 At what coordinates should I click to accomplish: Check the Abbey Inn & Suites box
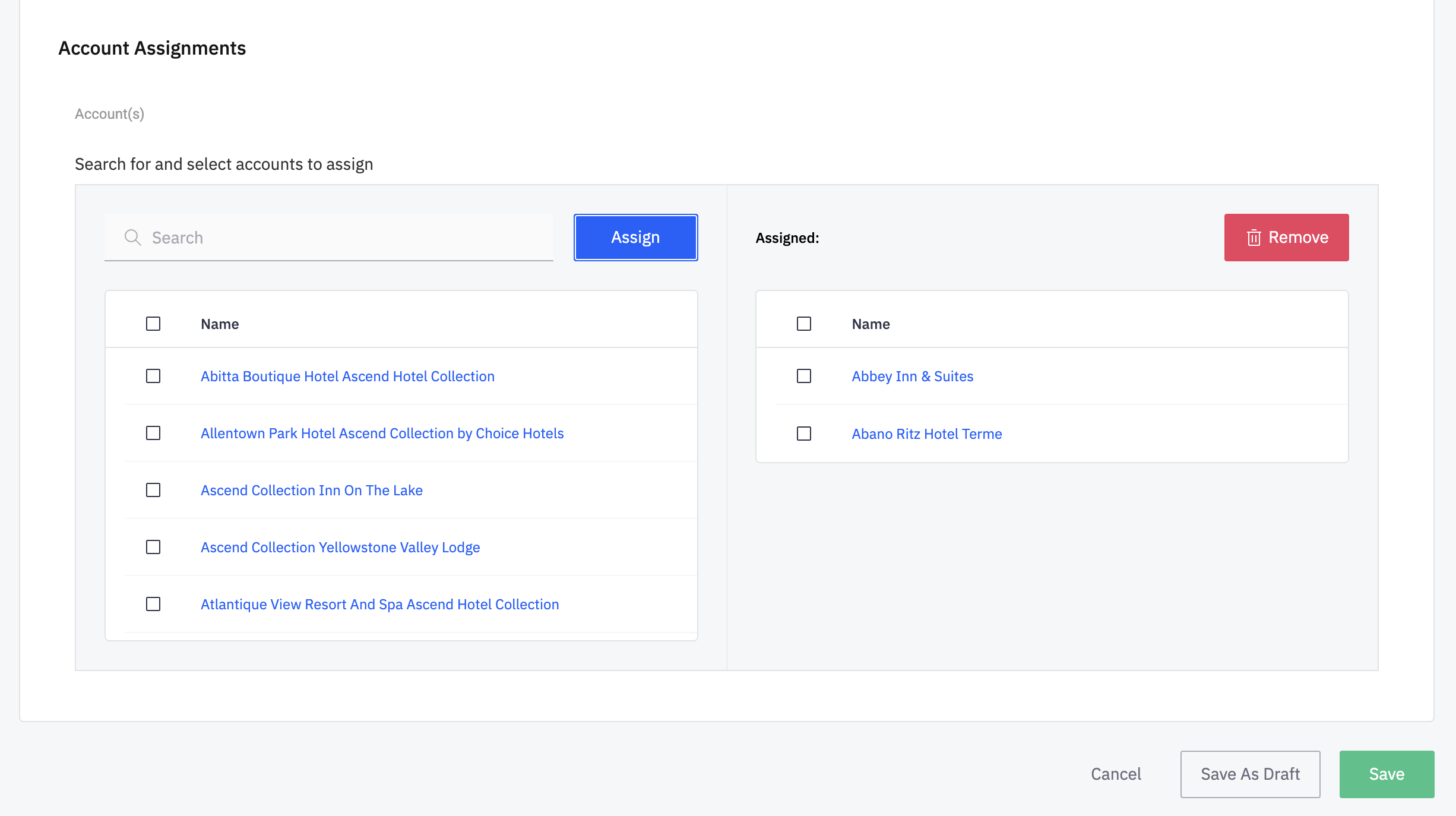click(x=804, y=376)
